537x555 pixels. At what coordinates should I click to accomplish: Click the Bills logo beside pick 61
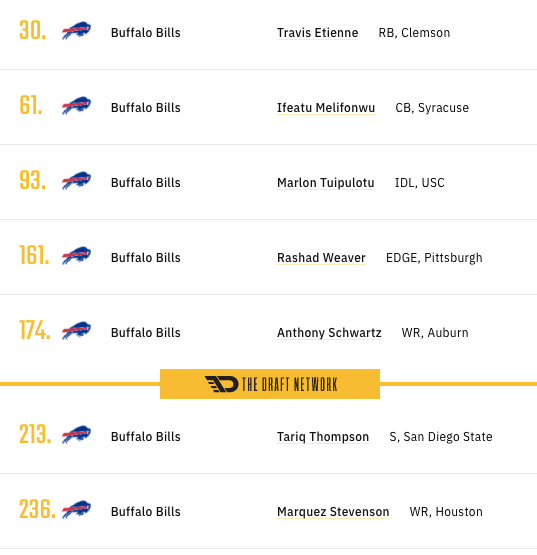76,105
